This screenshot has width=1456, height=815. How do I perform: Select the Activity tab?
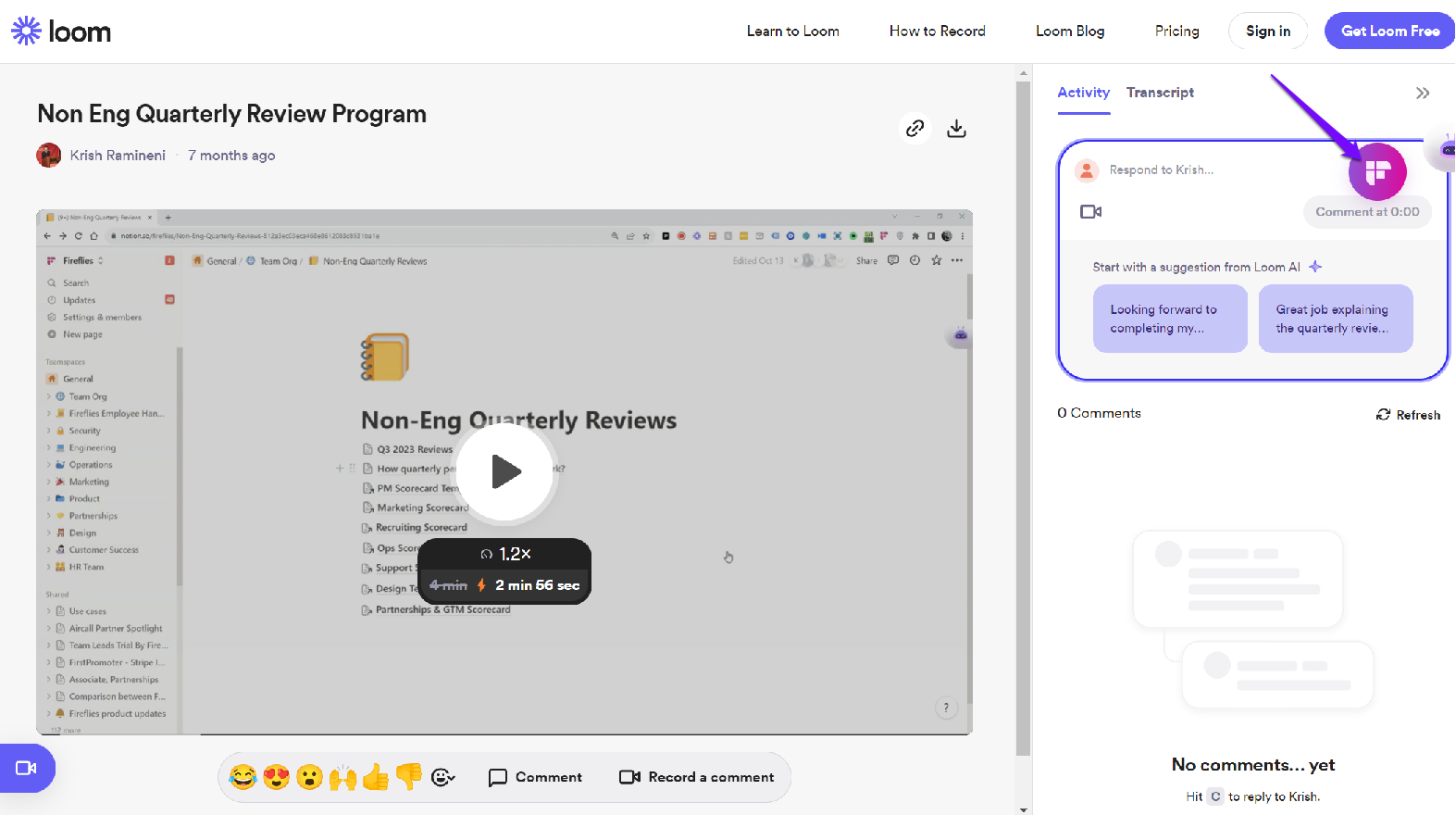tap(1083, 93)
